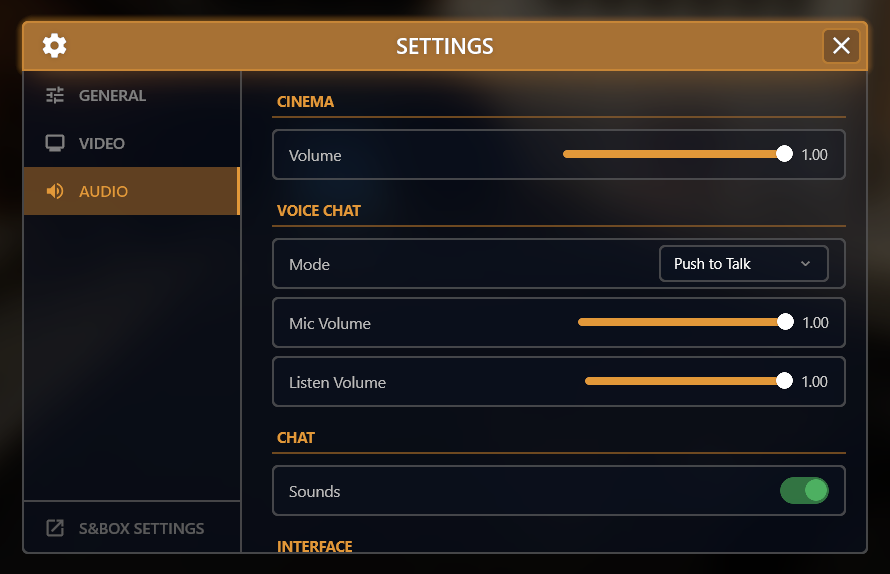Screen dimensions: 890x574
Task: Click the Sounds row label
Action: pyautogui.click(x=314, y=491)
